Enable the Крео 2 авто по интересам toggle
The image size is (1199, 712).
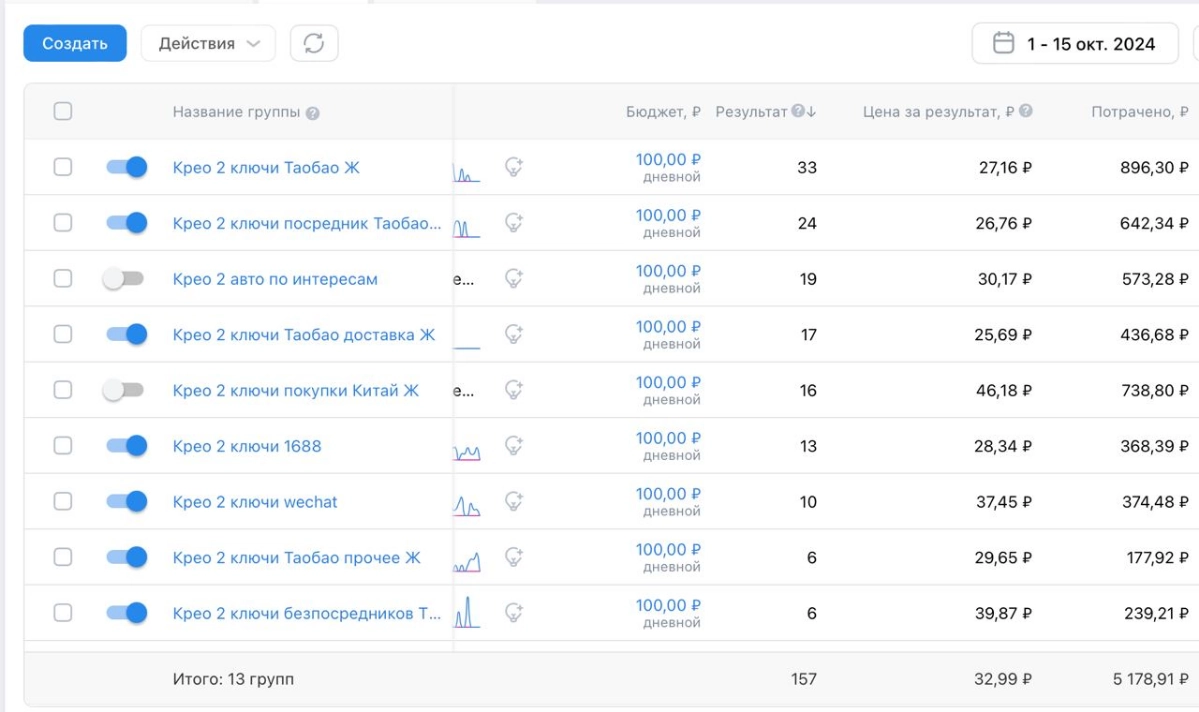pos(123,278)
